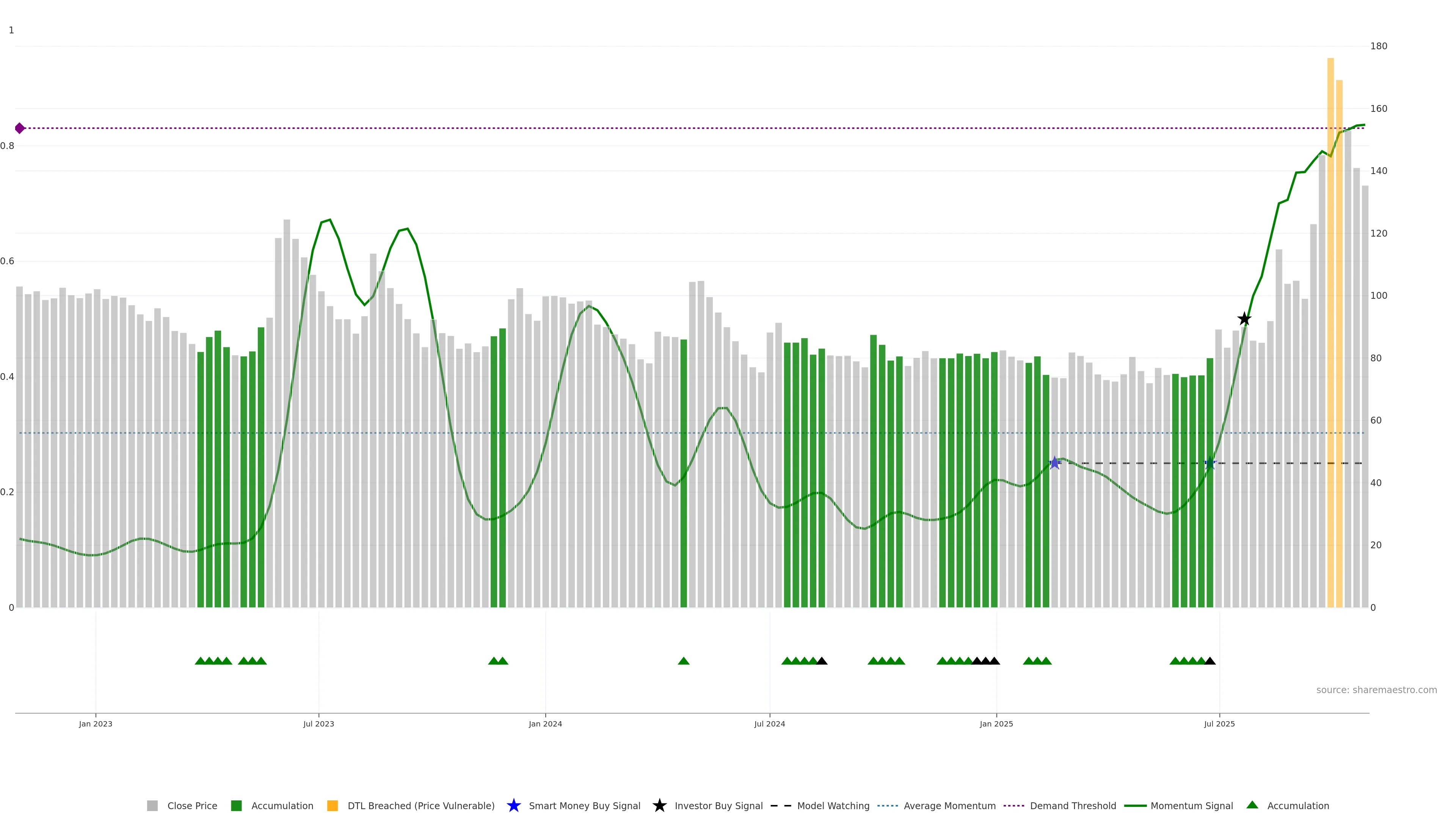Click the lone green accumulation triangle near Apr 2024

(x=683, y=661)
